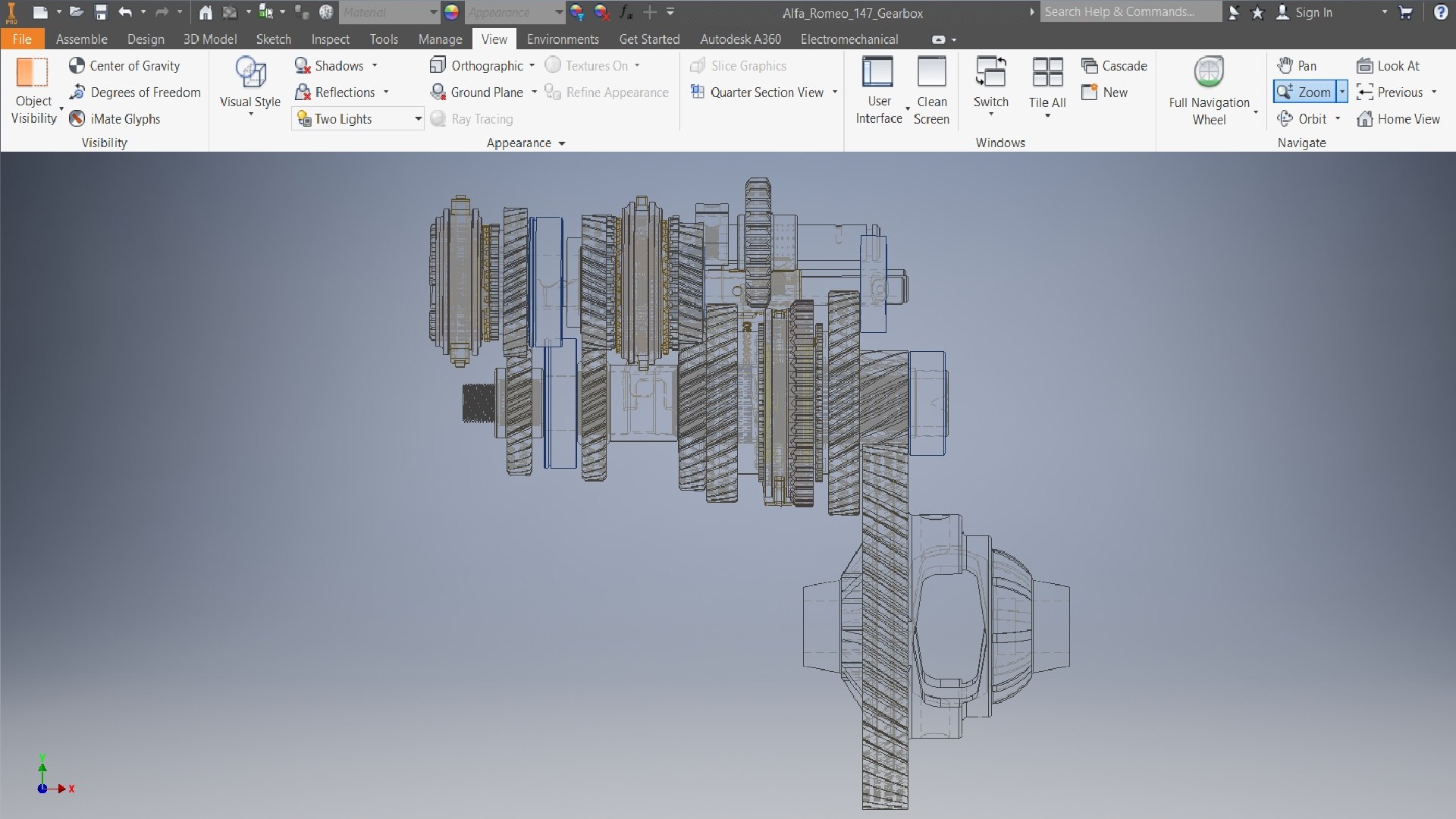Activate the Pan tool
1456x819 pixels.
[x=1298, y=66]
